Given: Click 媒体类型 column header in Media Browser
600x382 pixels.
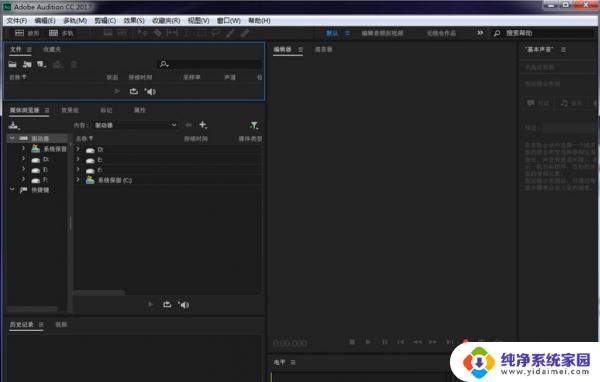Looking at the screenshot, I should pyautogui.click(x=250, y=139).
